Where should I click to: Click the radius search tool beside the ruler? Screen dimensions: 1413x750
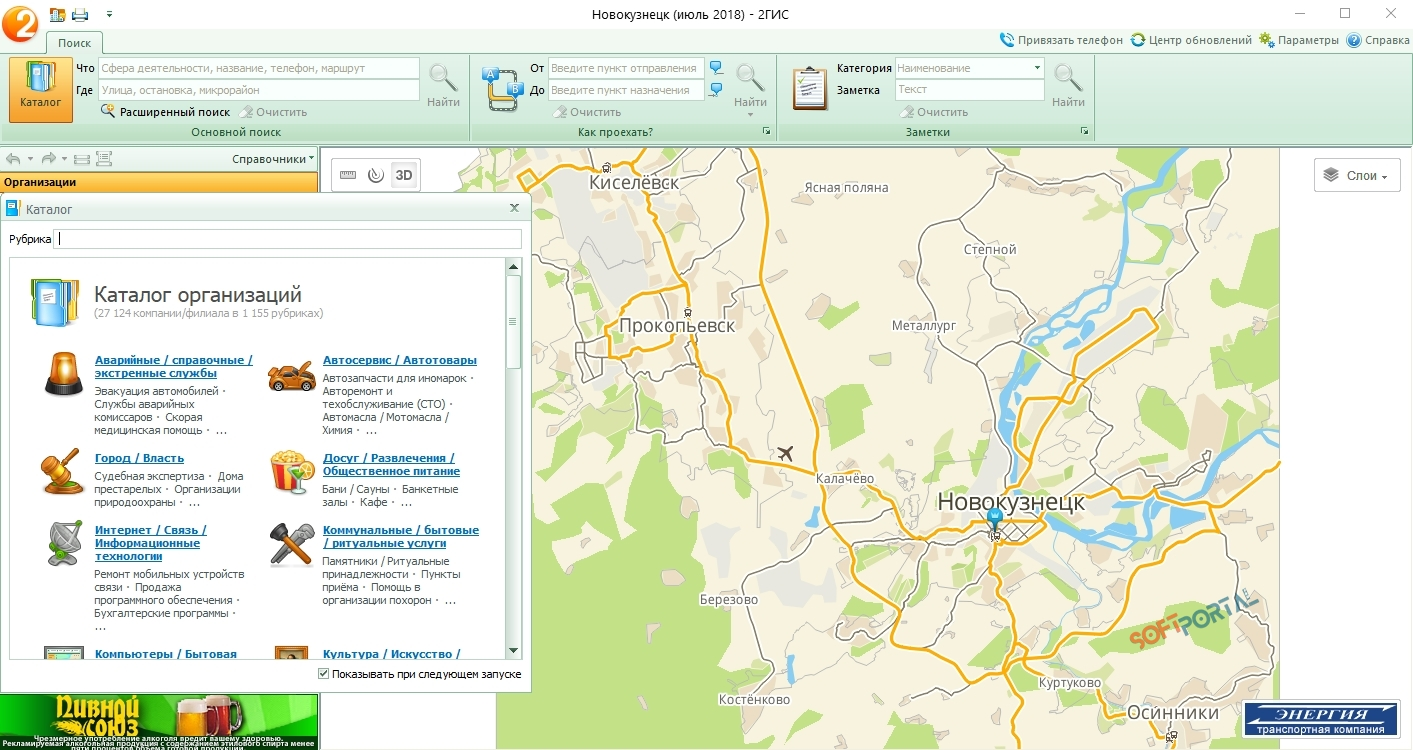coord(376,176)
